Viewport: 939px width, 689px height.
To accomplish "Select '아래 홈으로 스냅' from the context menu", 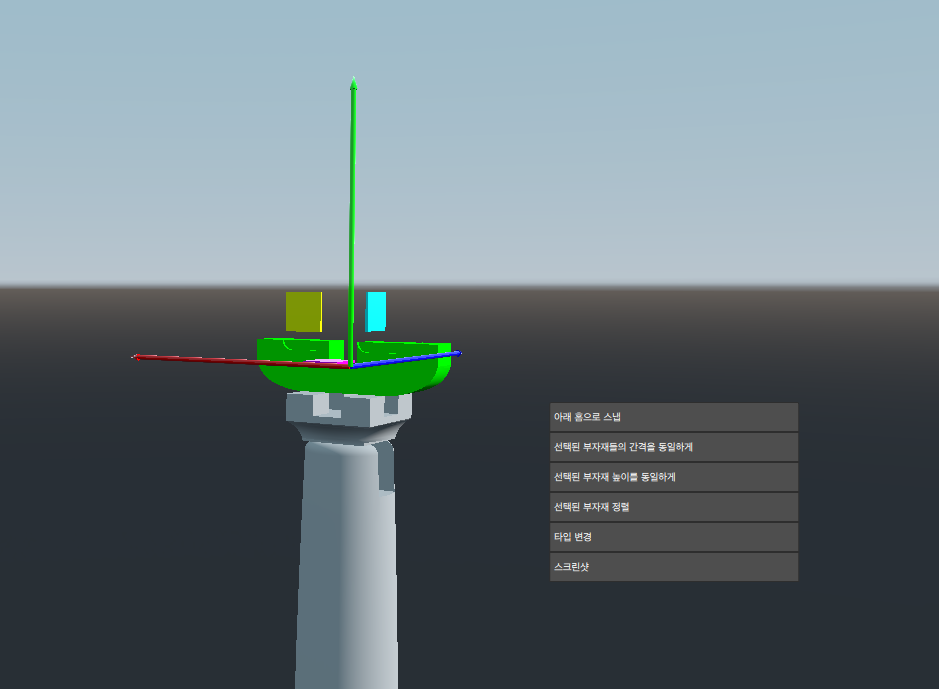I will click(x=673, y=417).
